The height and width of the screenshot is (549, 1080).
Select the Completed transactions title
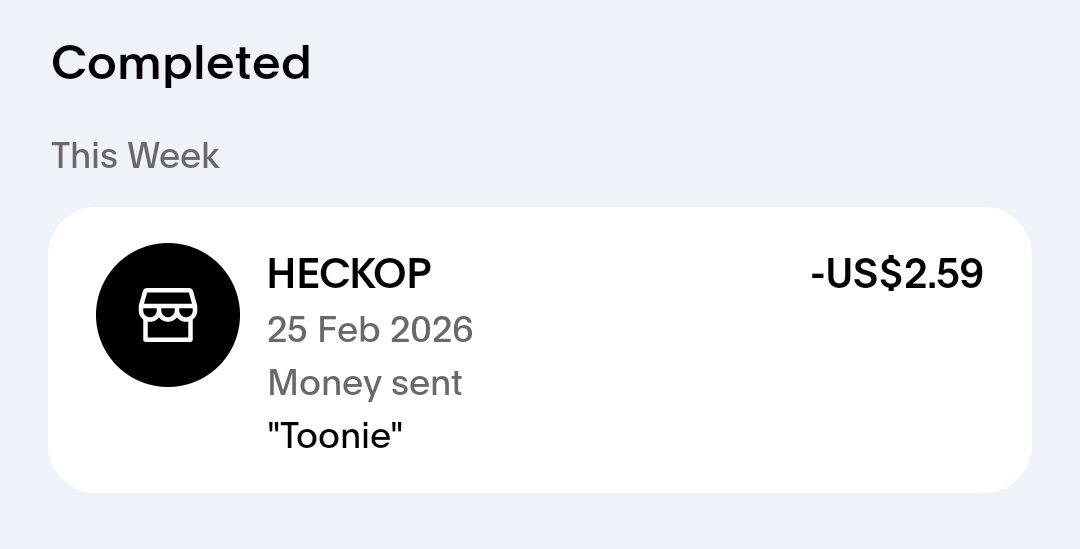click(x=181, y=63)
